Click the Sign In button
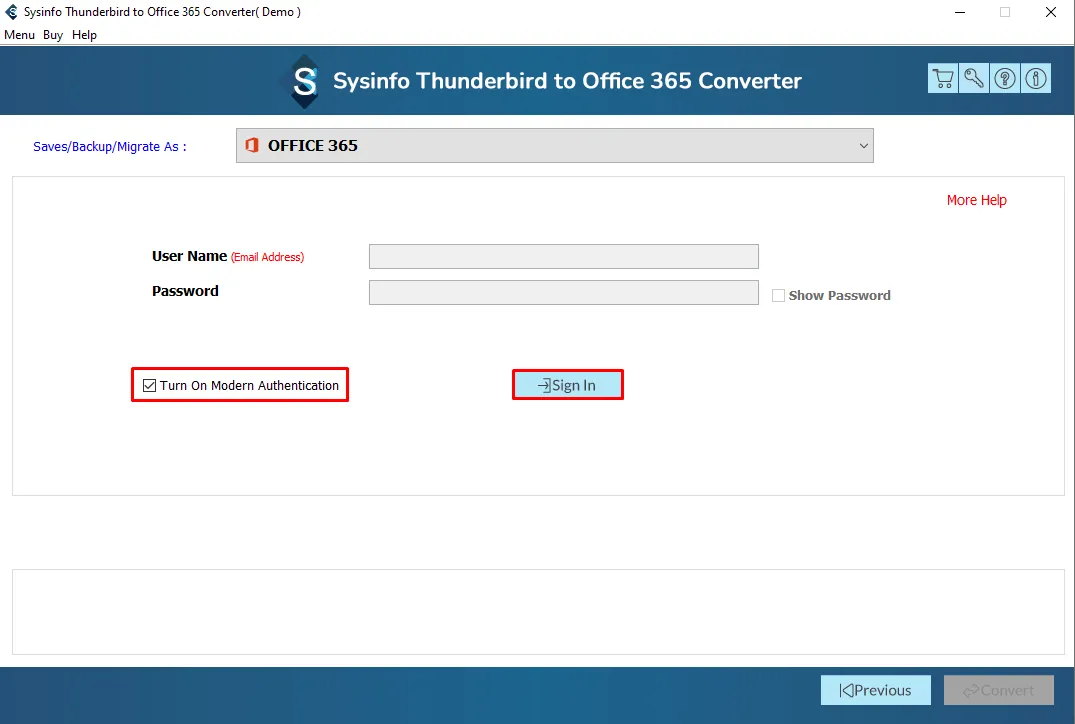 568,385
